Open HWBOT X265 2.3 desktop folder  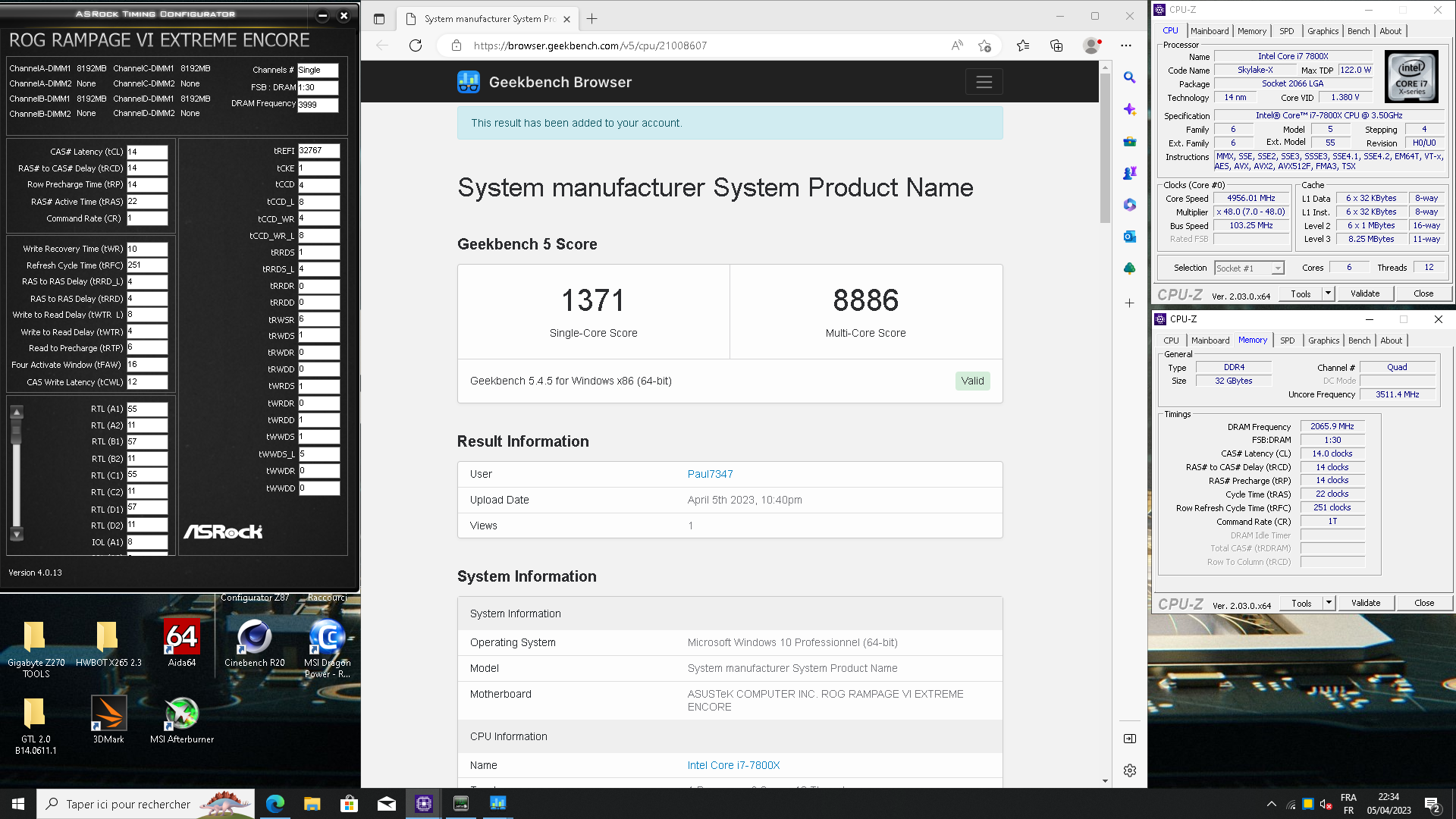tap(108, 643)
